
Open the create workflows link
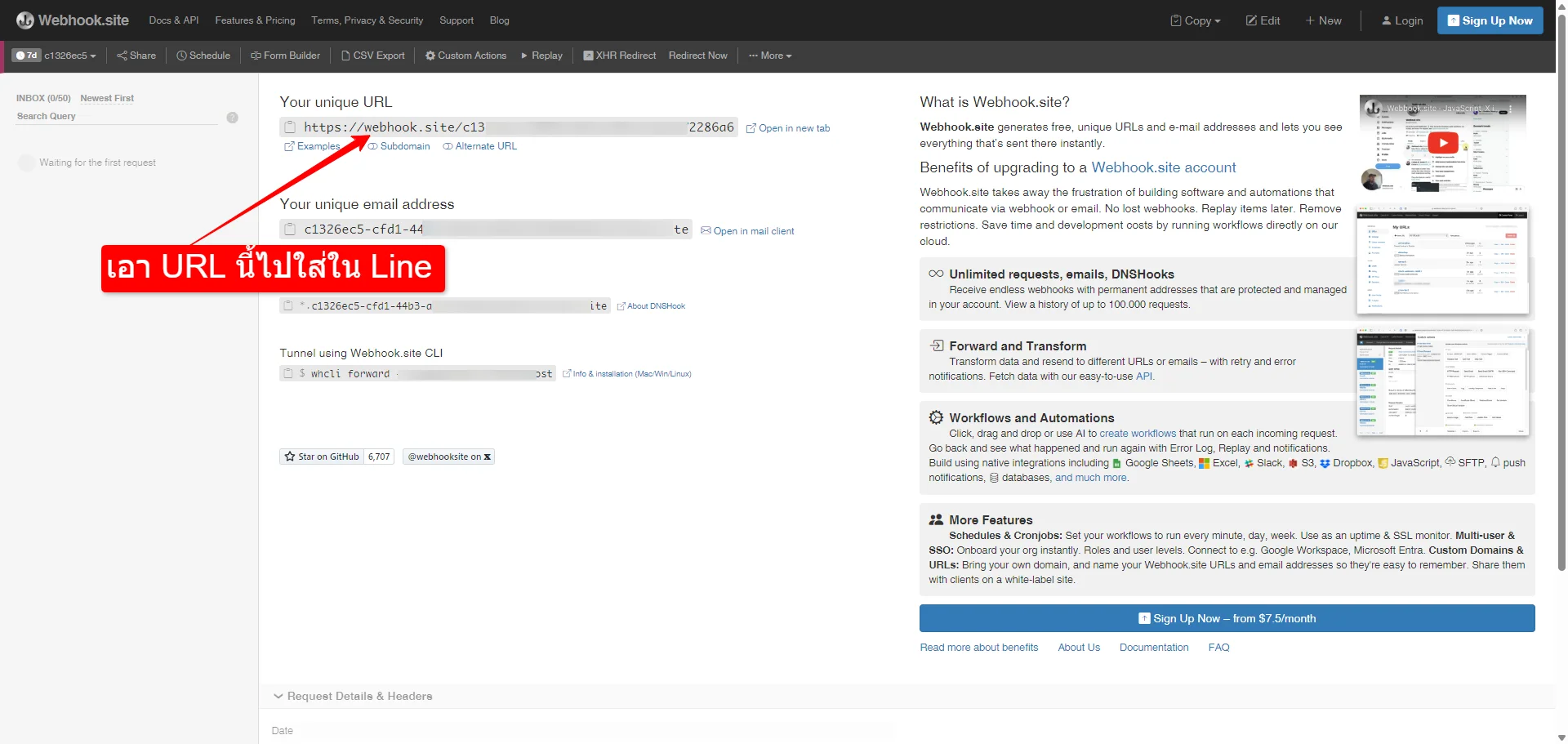pos(1138,434)
